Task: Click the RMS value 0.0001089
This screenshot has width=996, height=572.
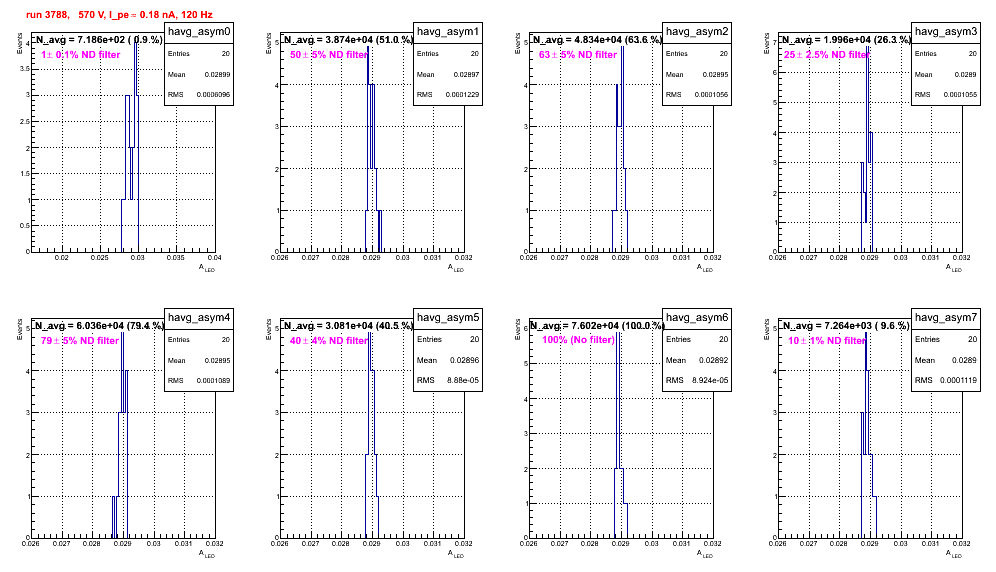Action: [212, 381]
